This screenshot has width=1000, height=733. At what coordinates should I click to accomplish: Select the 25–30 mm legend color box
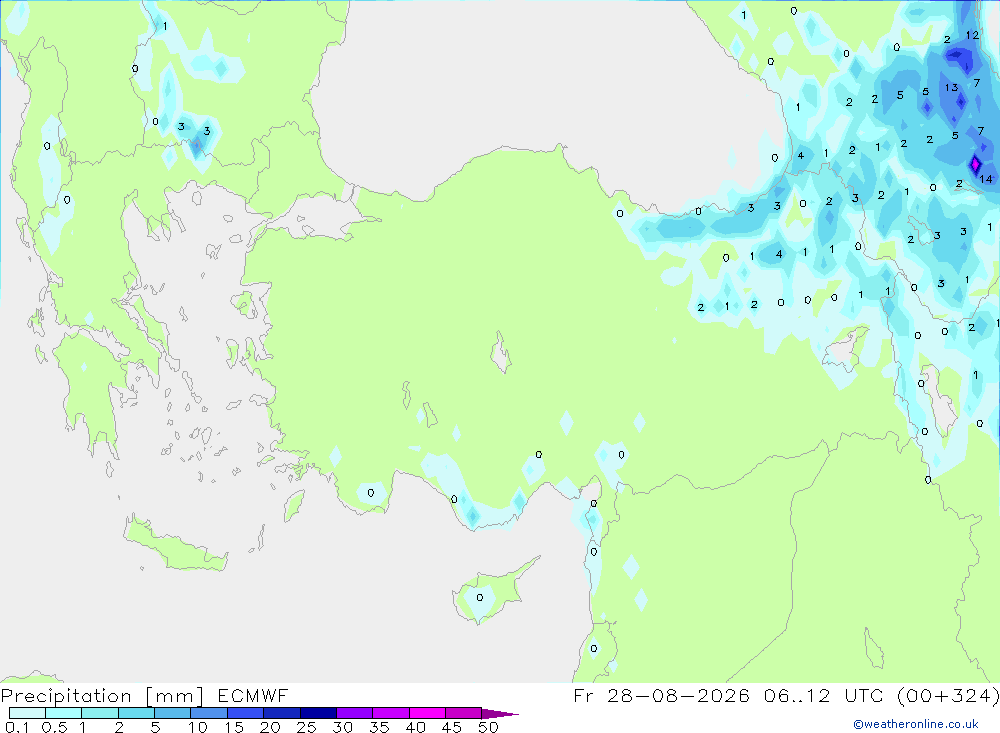tap(318, 713)
